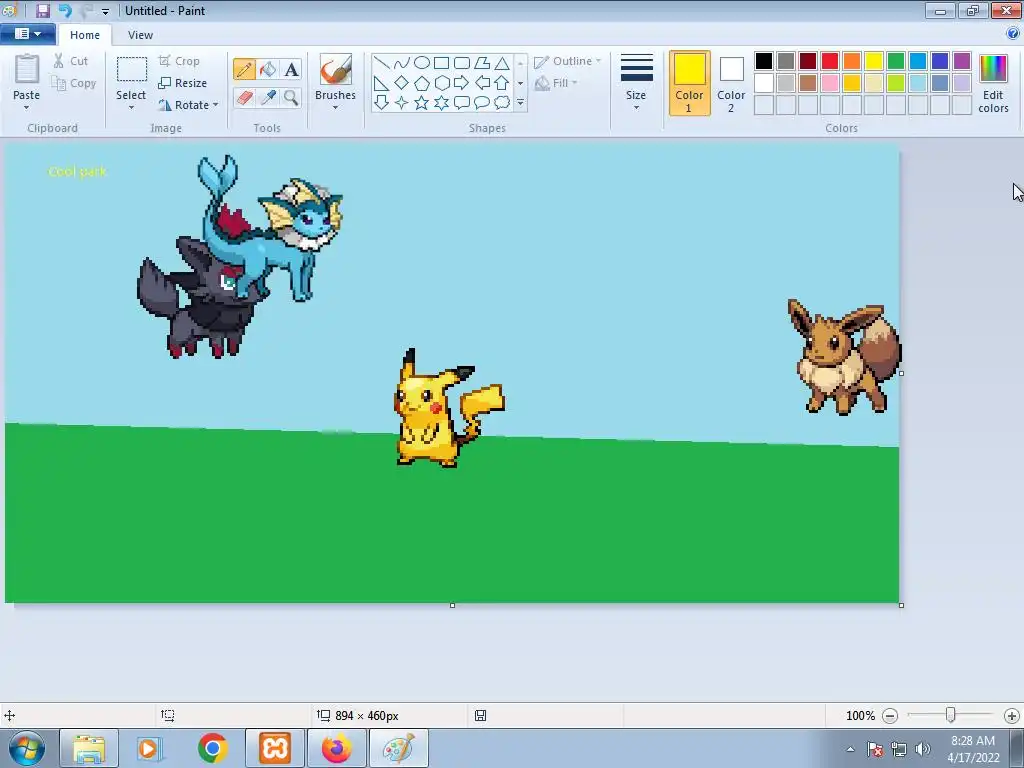Click the Undo arrow in title bar
1024x768 pixels.
[x=65, y=10]
